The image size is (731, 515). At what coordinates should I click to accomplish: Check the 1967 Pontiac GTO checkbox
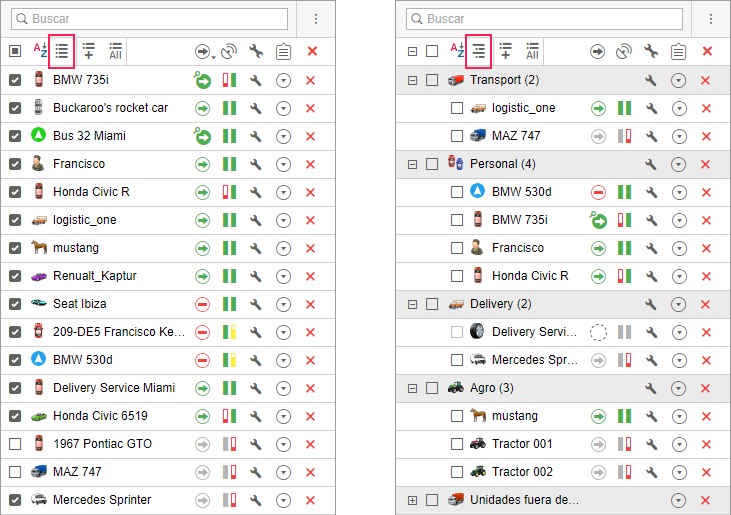(15, 444)
